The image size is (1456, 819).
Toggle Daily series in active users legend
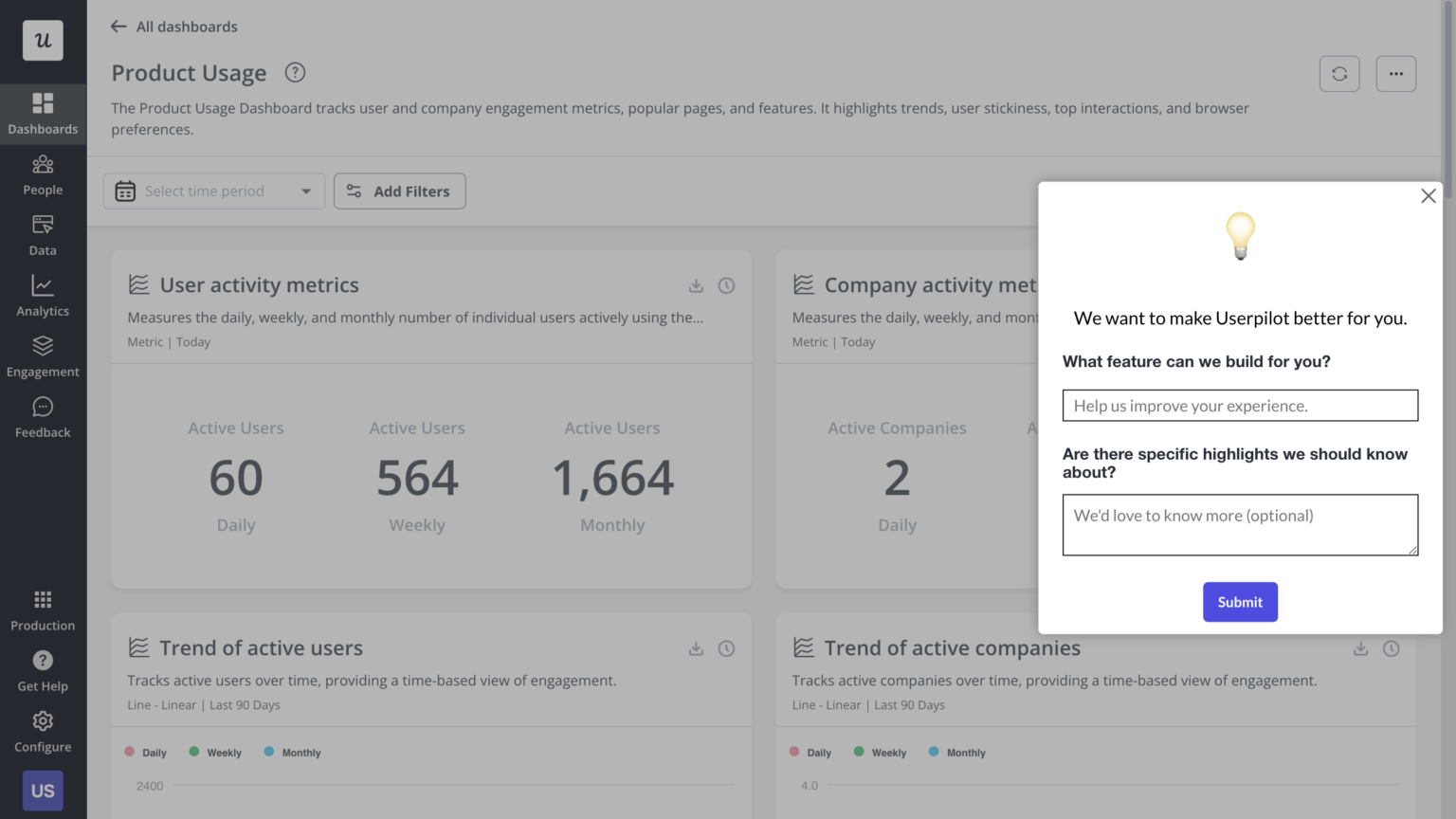tap(146, 753)
